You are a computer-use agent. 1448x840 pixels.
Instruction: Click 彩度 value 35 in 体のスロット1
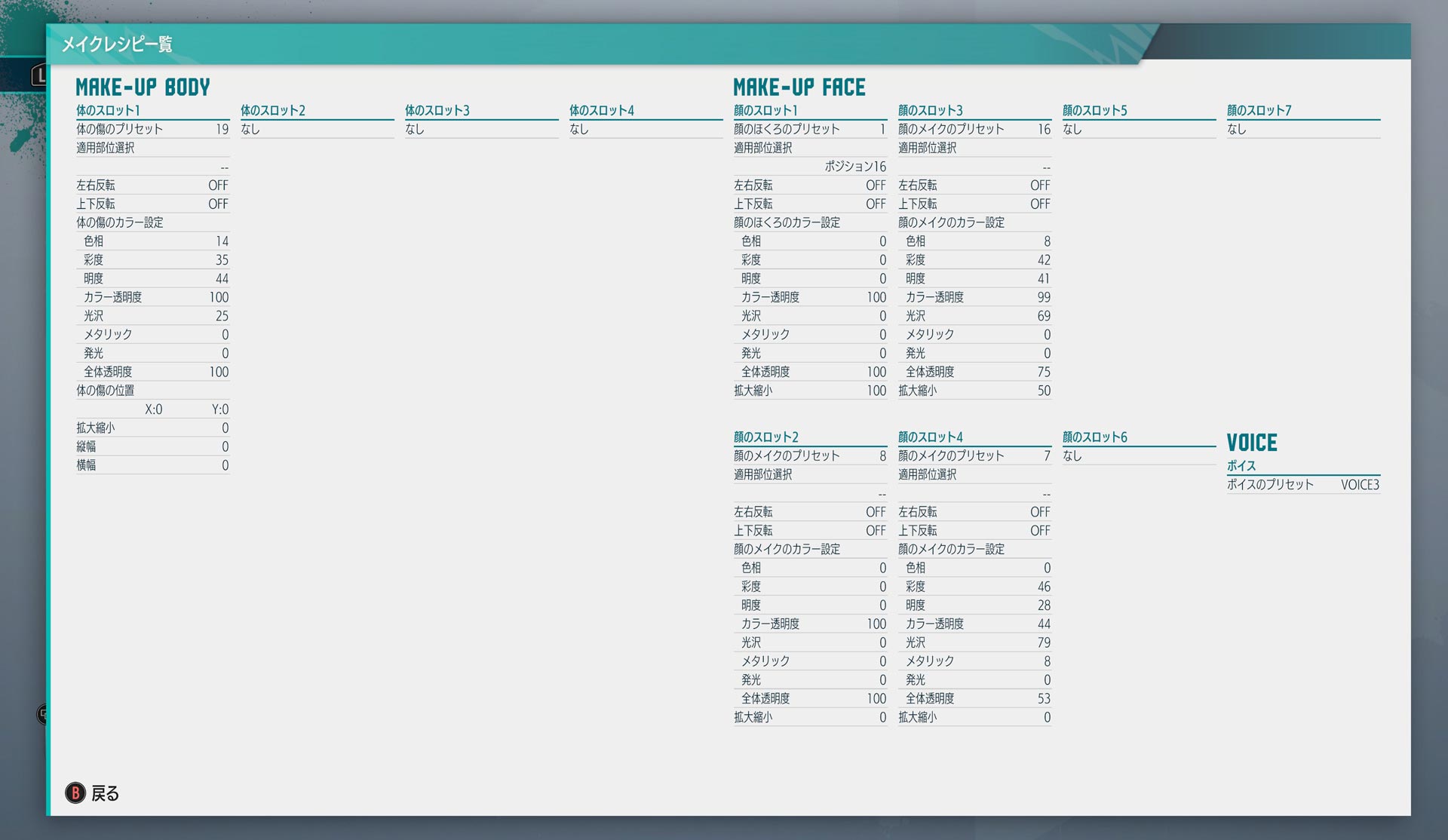(x=221, y=260)
